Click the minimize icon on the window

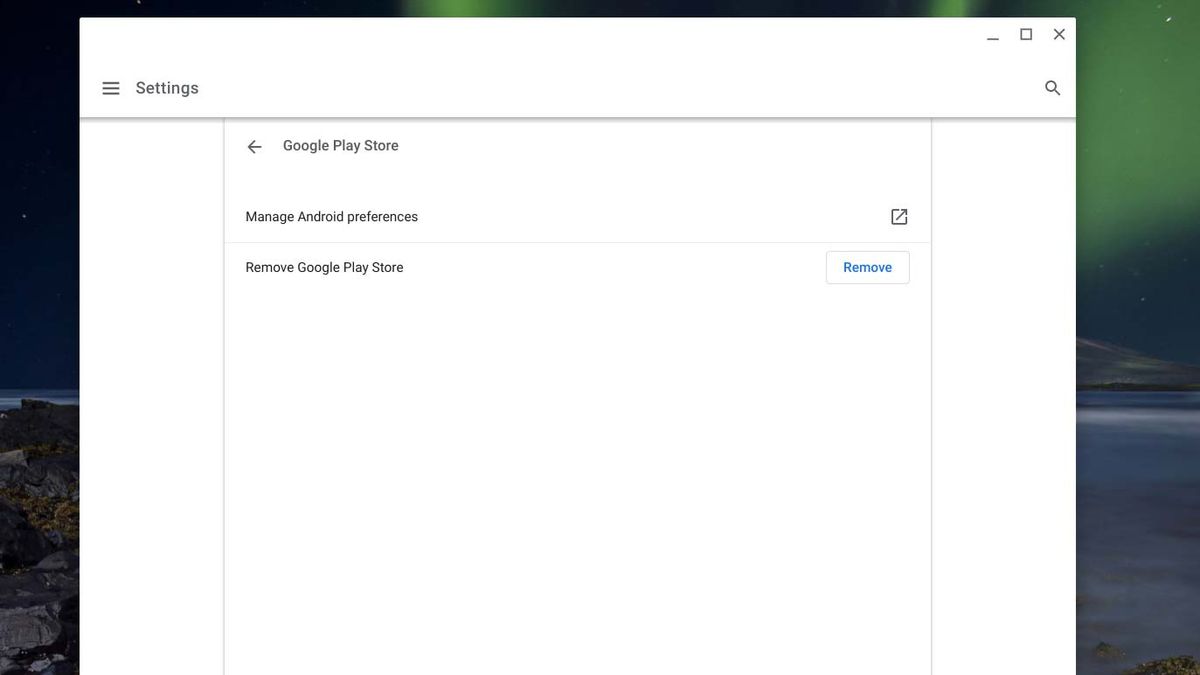coord(992,35)
